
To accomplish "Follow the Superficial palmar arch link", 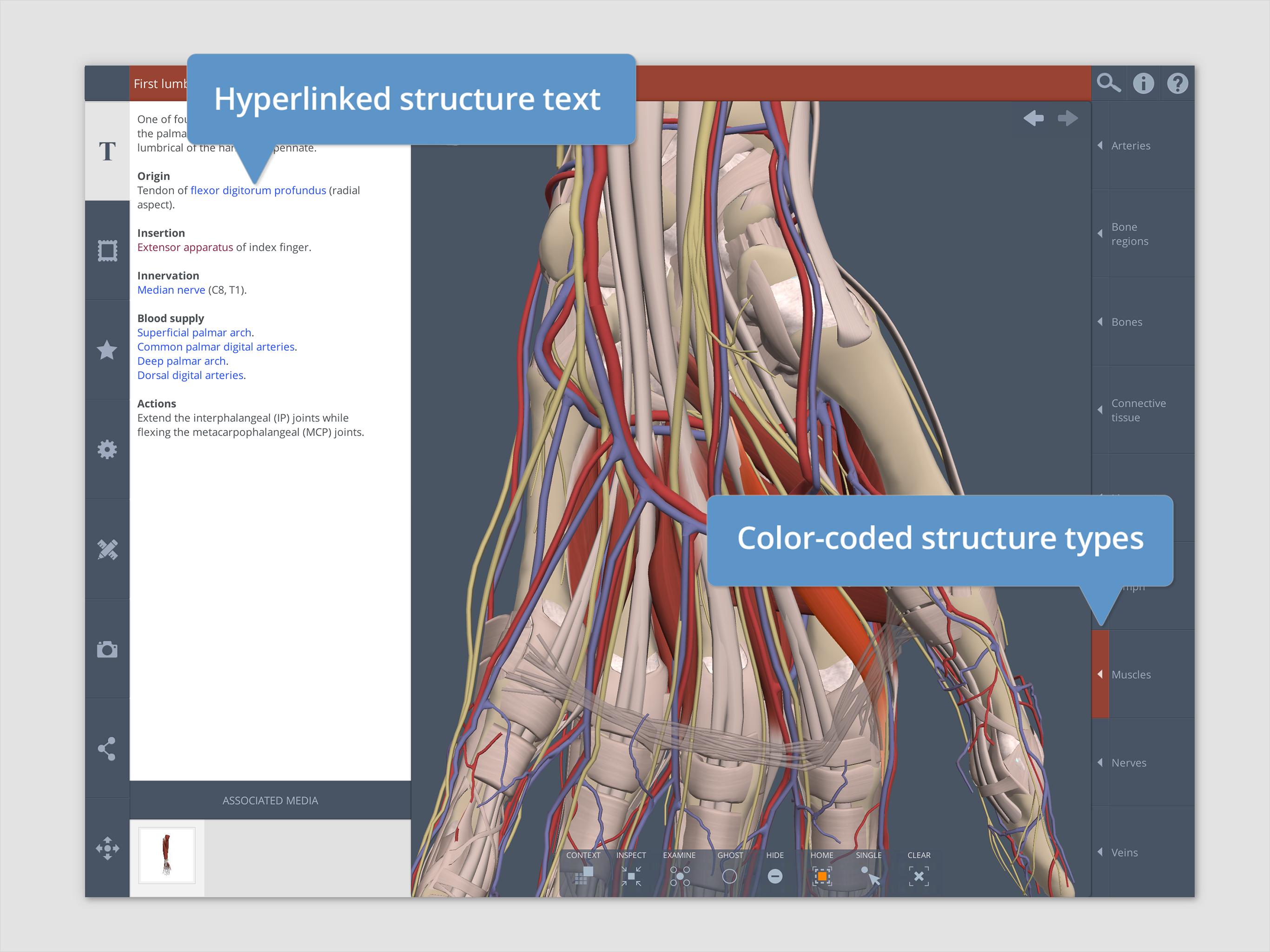I will click(x=194, y=333).
